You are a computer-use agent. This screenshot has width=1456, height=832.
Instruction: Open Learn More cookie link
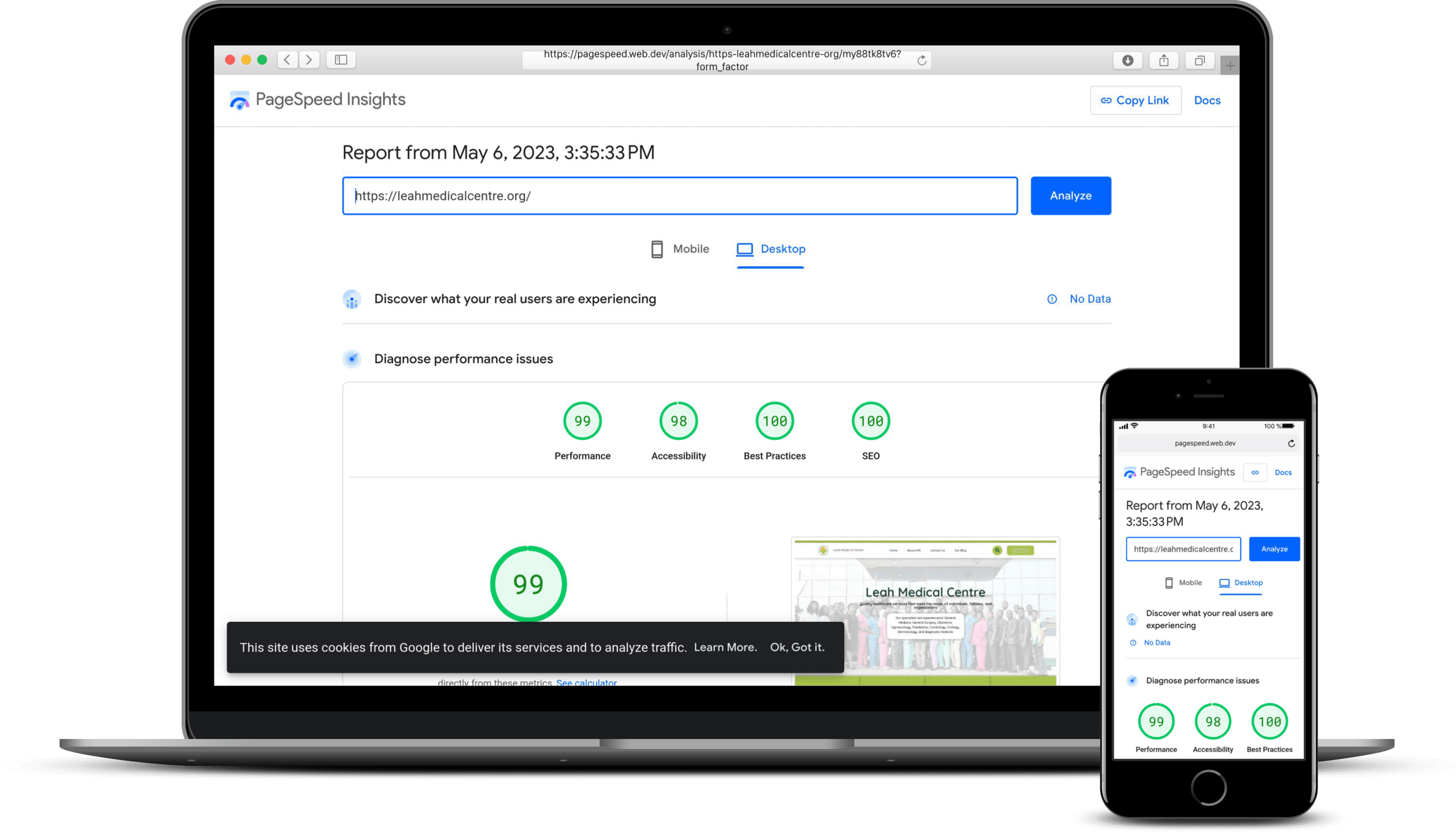click(725, 647)
